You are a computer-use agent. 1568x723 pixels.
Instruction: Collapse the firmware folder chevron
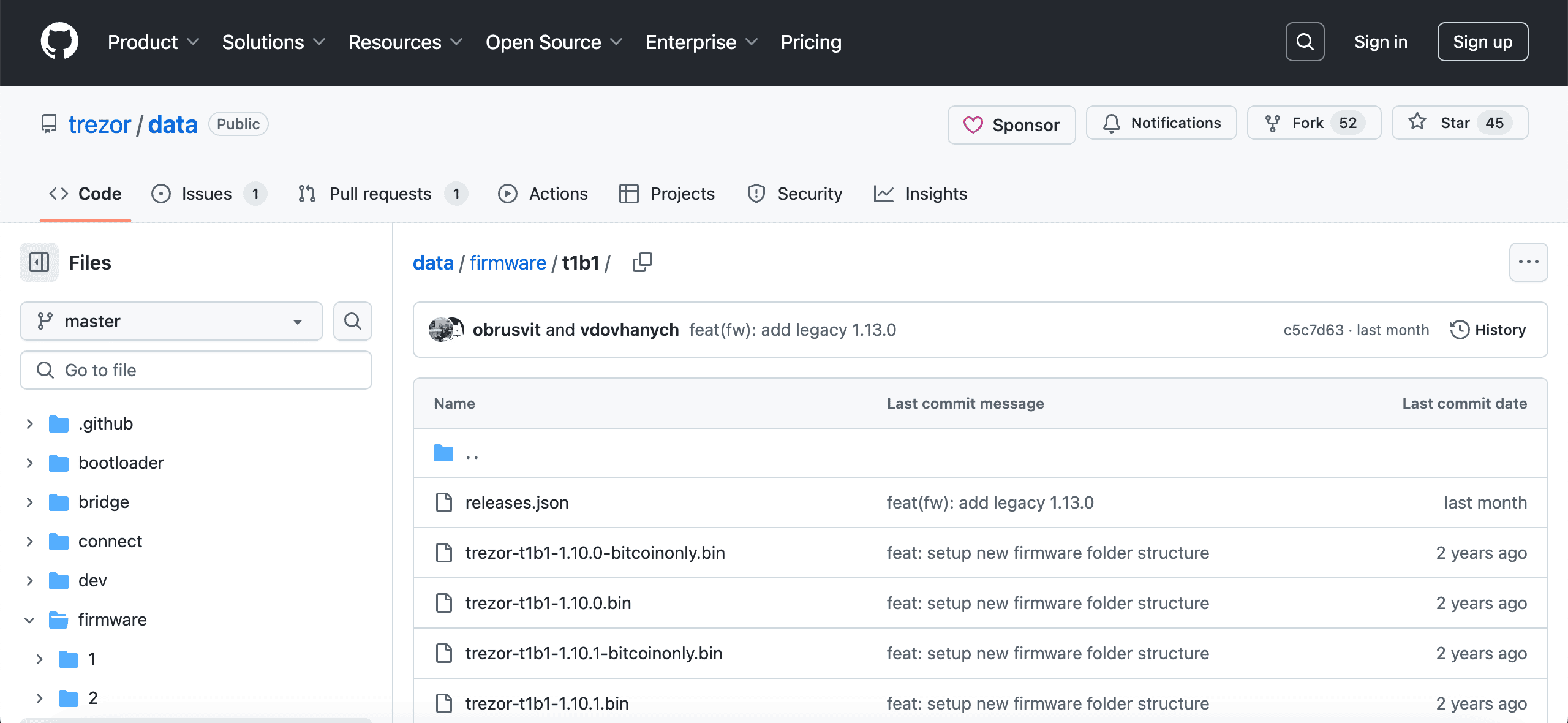tap(29, 619)
